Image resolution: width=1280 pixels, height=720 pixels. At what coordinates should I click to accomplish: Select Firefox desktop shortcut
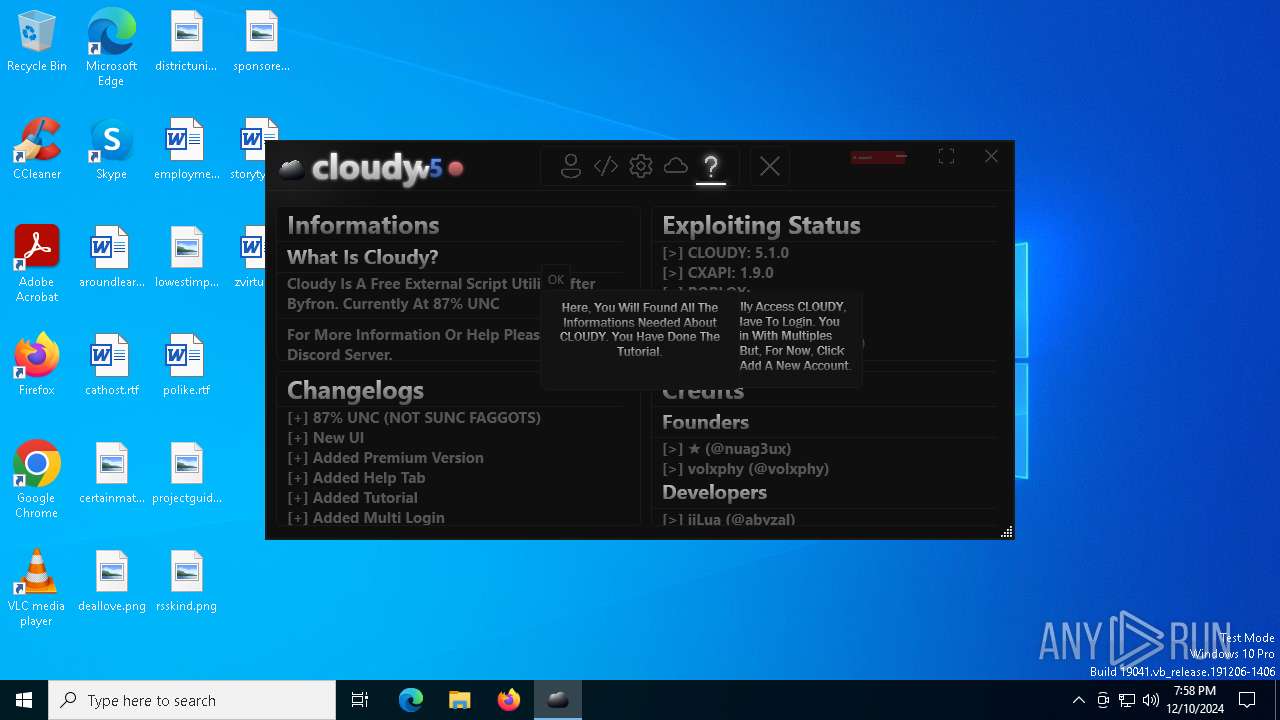pos(37,365)
